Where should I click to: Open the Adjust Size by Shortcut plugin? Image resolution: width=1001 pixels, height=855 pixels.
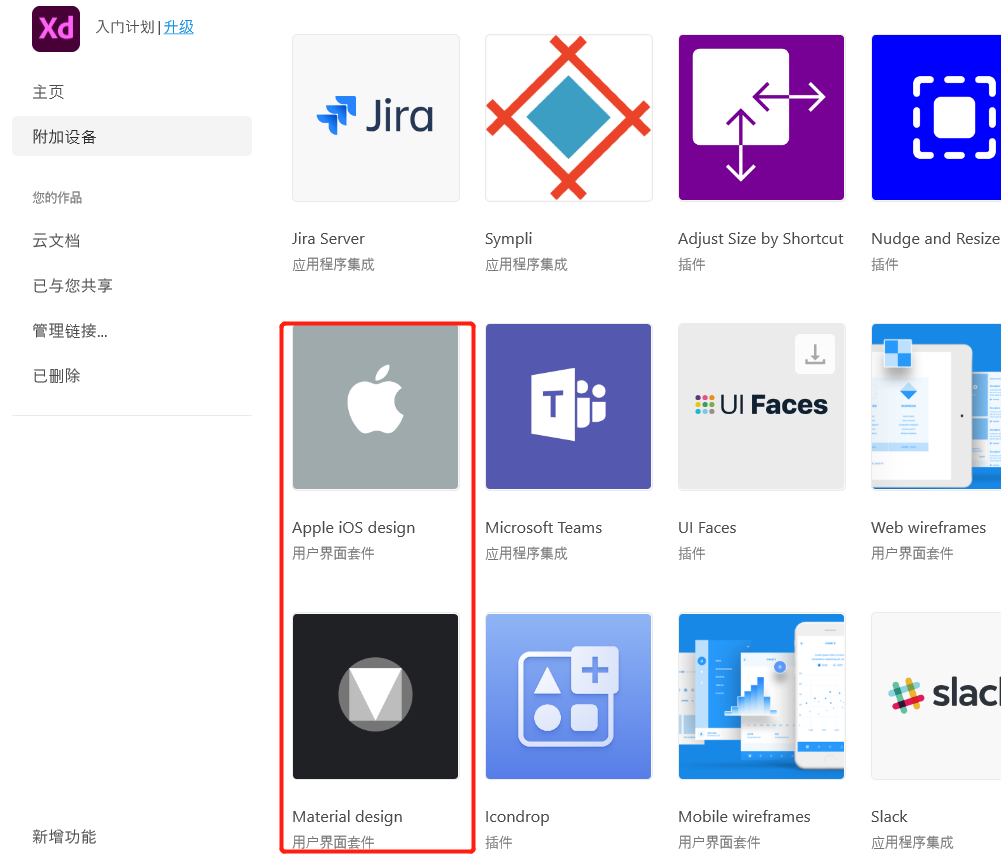pos(761,117)
